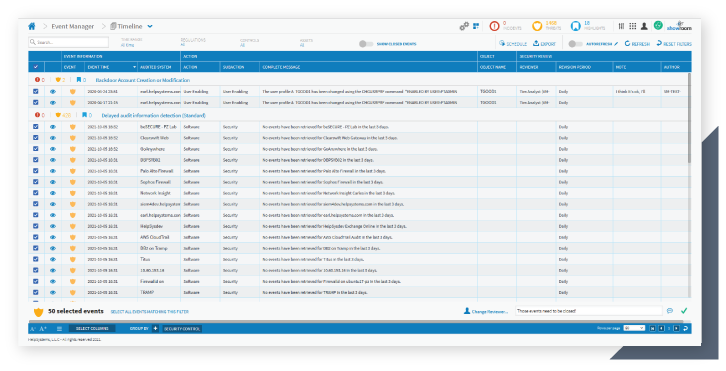Click the Reviewer column header
726x371 pixels.
pyautogui.click(x=537, y=67)
